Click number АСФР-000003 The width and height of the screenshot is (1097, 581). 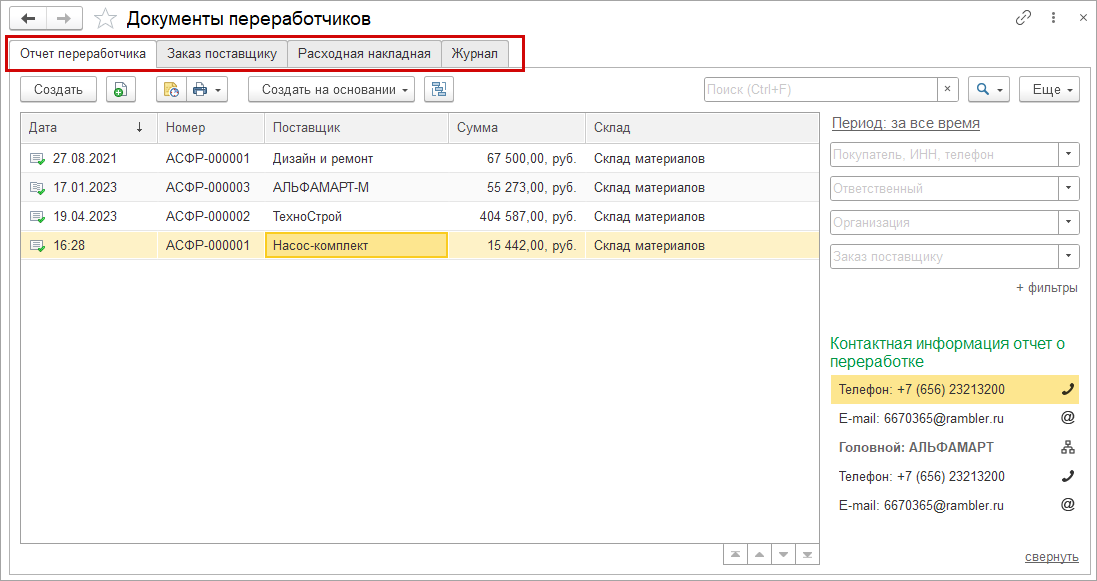point(208,188)
